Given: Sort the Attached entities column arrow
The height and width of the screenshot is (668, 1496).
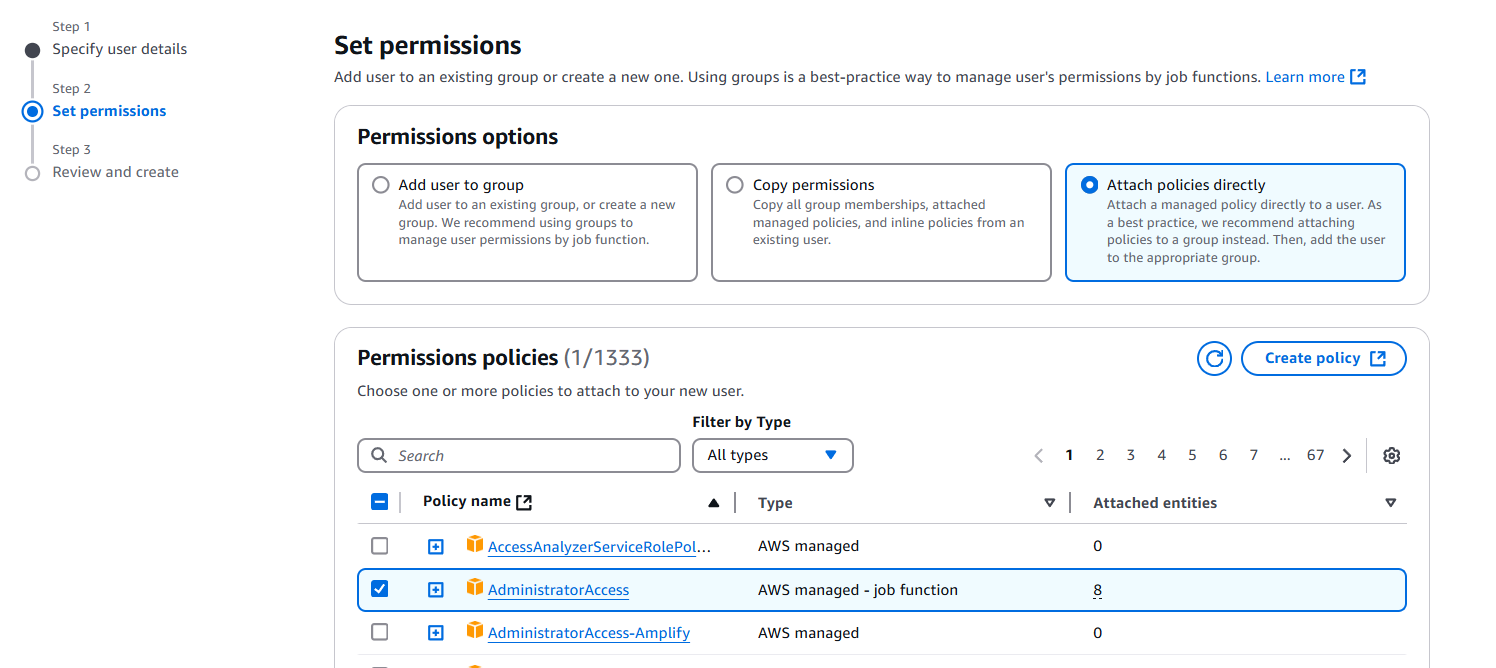Looking at the screenshot, I should point(1390,503).
